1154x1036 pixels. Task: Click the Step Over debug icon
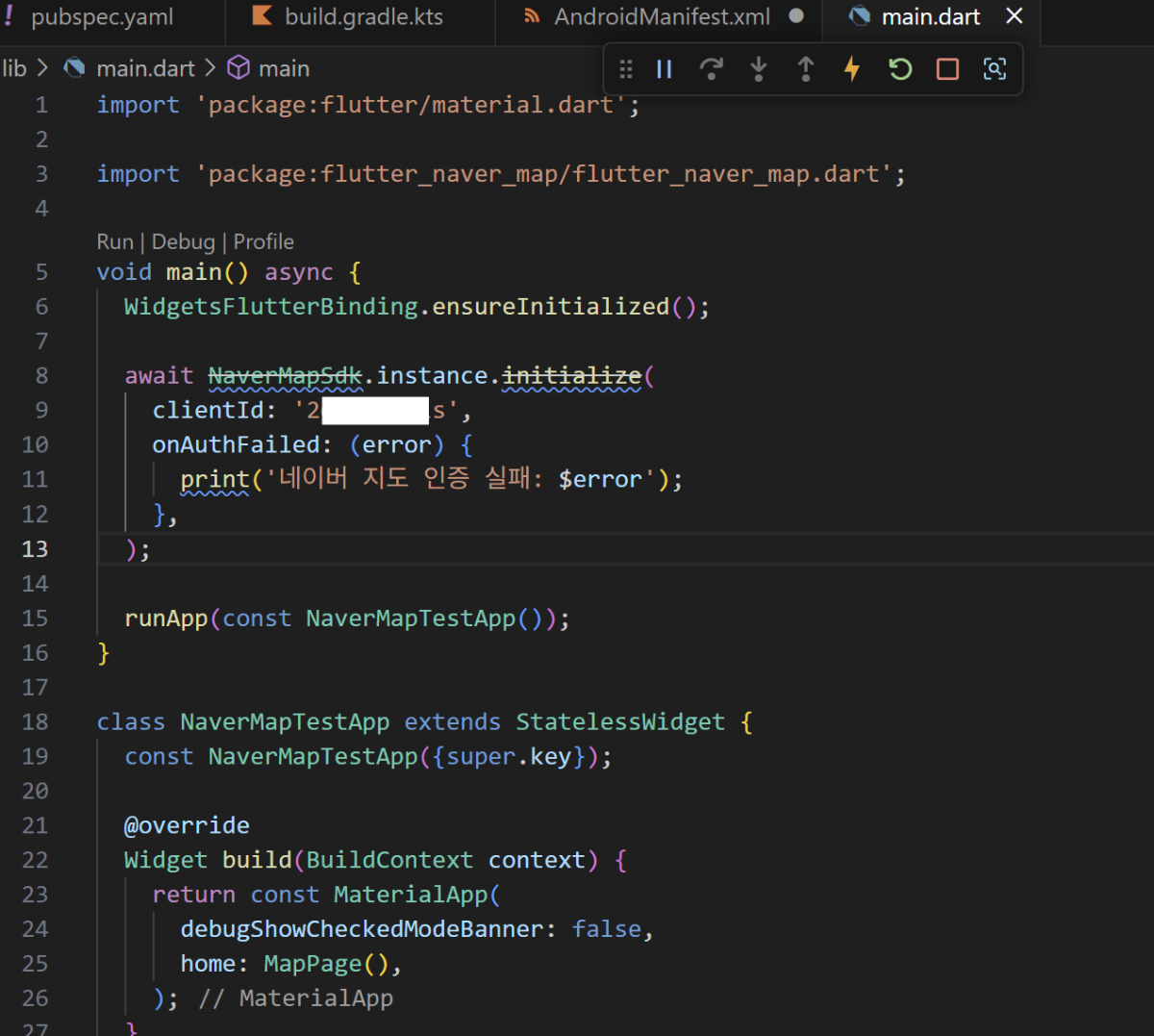(712, 69)
